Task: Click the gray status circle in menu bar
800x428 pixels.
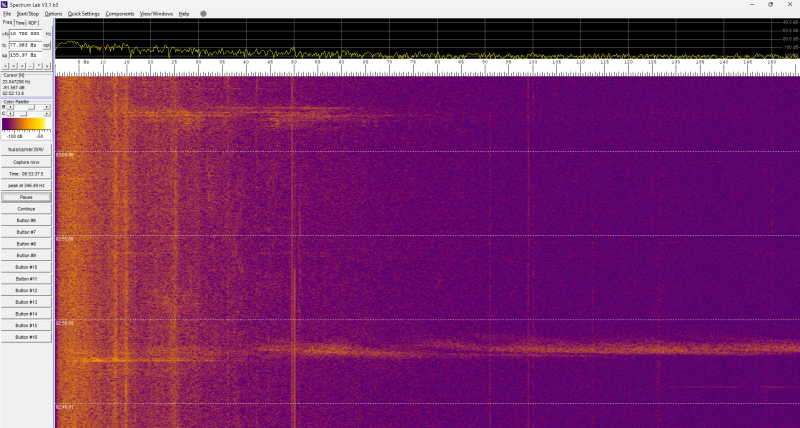Action: point(203,14)
